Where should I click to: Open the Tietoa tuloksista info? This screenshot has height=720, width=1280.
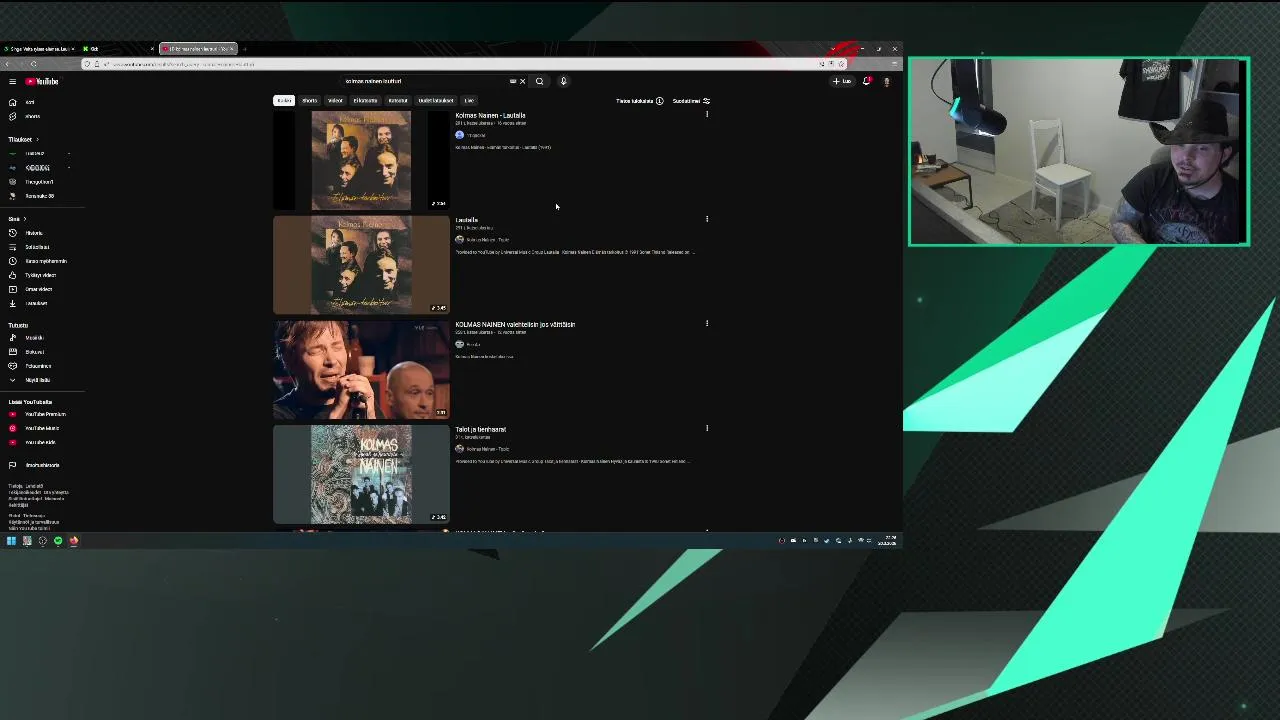click(639, 101)
